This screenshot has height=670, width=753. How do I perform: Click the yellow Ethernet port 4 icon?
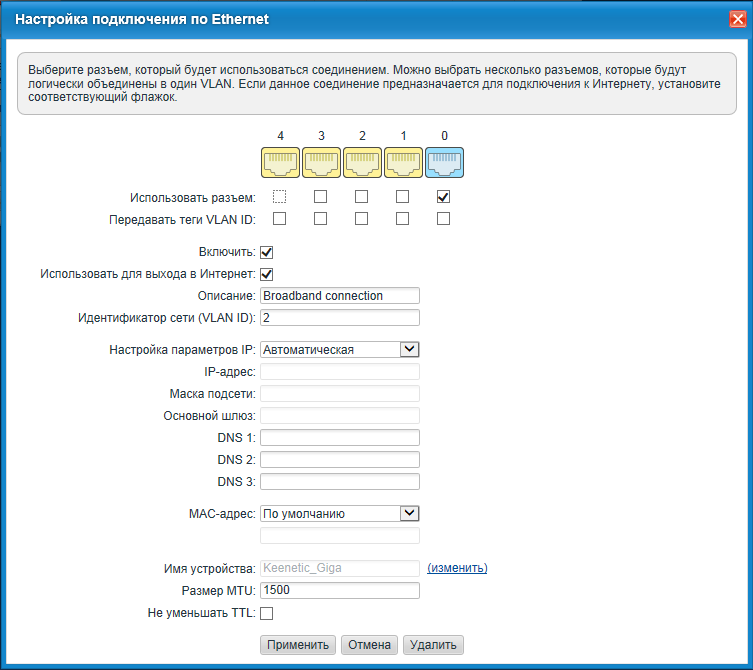point(280,162)
